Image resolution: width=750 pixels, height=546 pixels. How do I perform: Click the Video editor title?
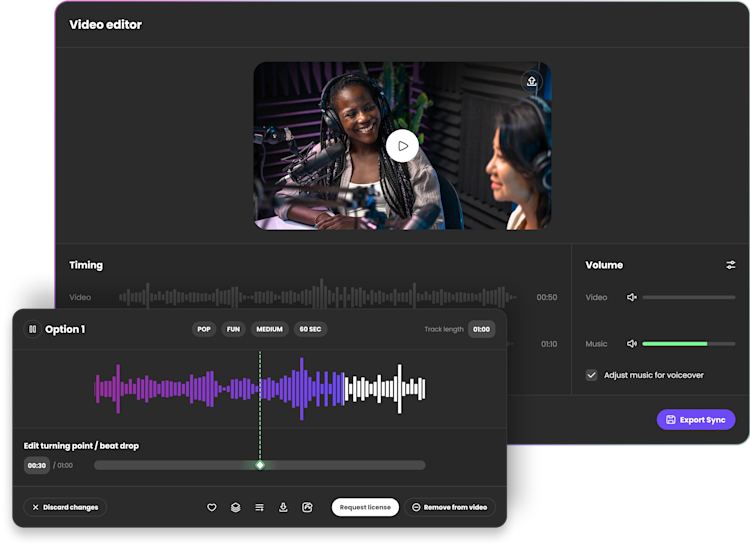[105, 25]
